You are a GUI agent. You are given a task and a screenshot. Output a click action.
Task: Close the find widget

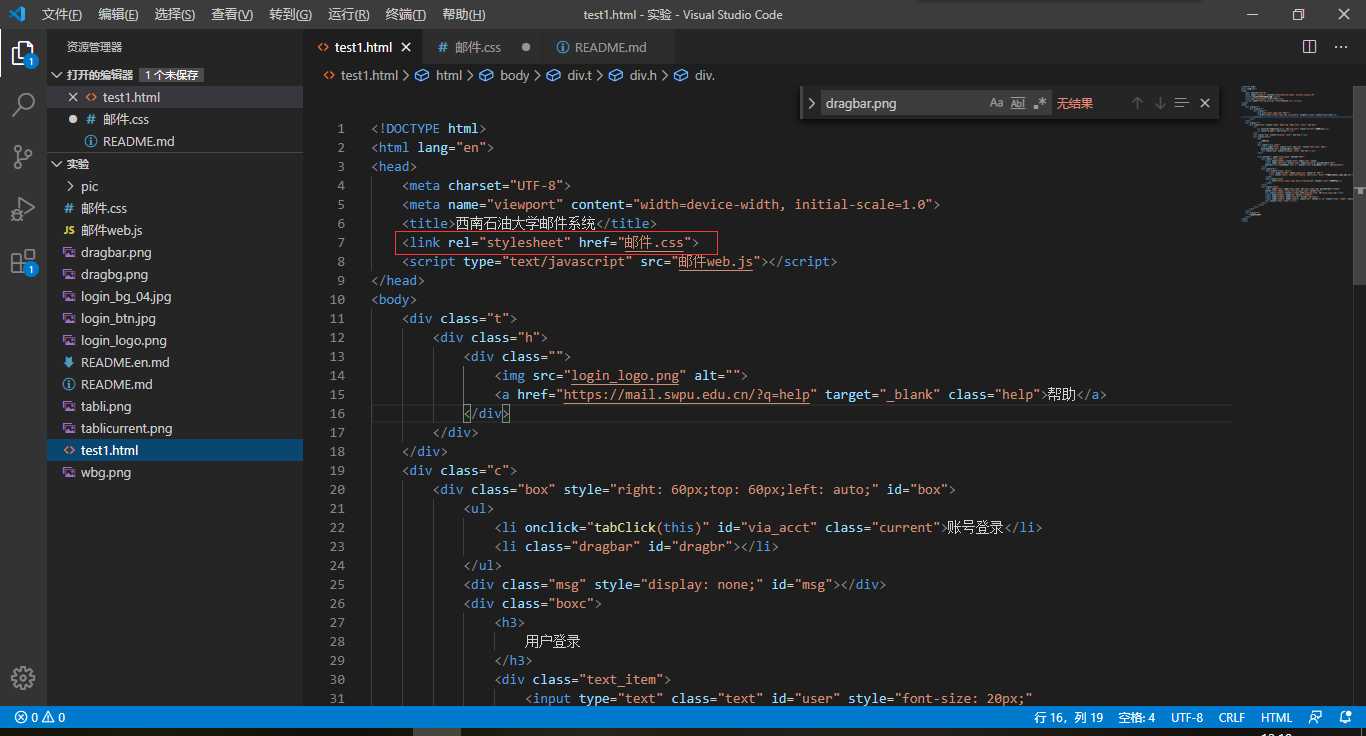(1205, 103)
